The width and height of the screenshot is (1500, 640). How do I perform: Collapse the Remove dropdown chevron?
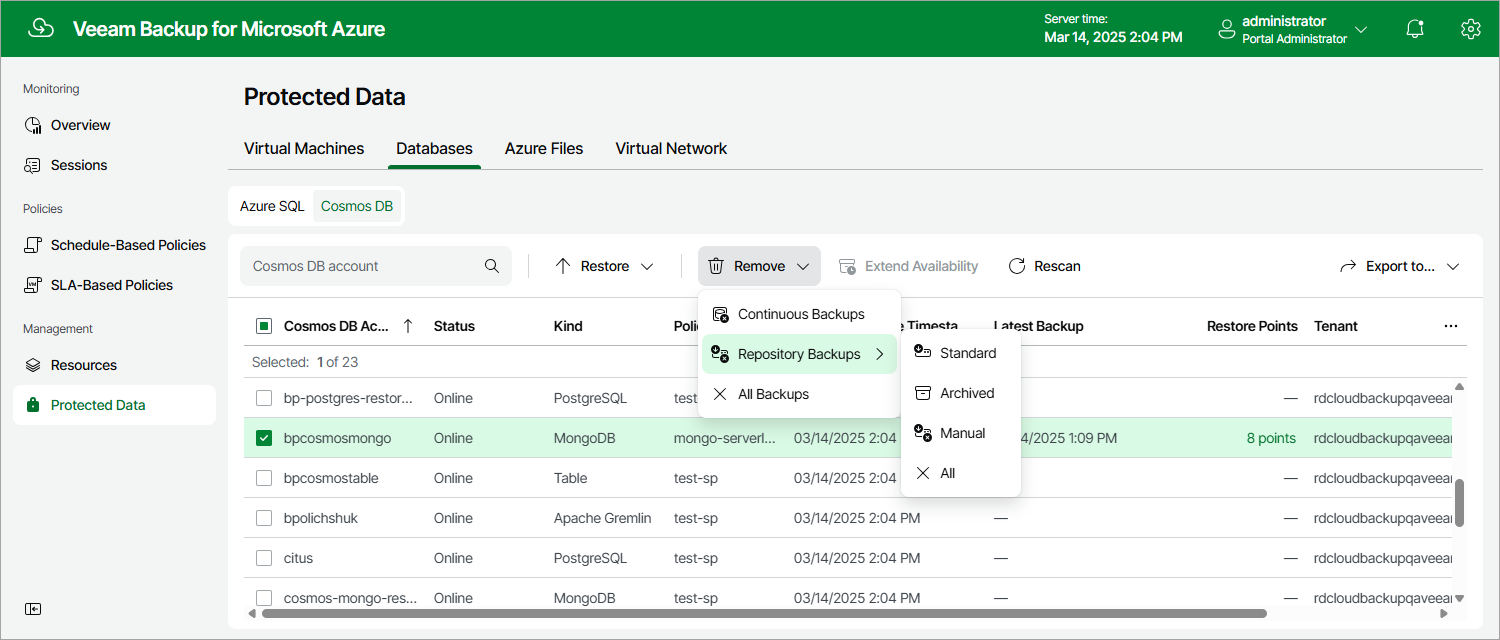click(803, 267)
